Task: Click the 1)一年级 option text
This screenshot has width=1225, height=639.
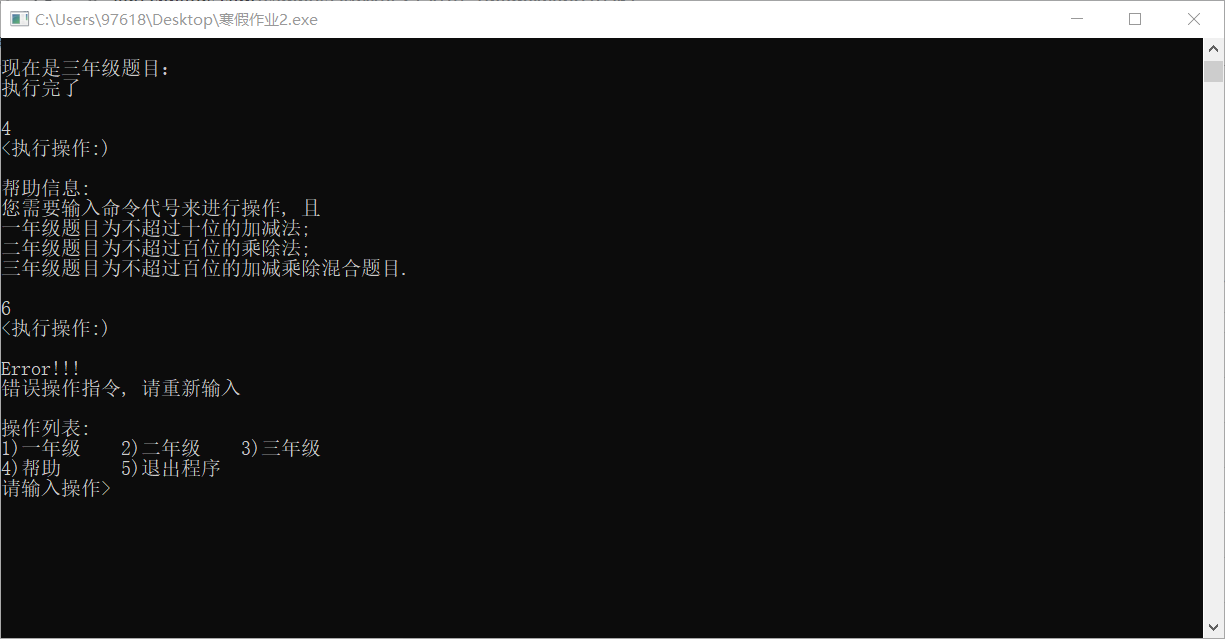Action: (x=41, y=449)
